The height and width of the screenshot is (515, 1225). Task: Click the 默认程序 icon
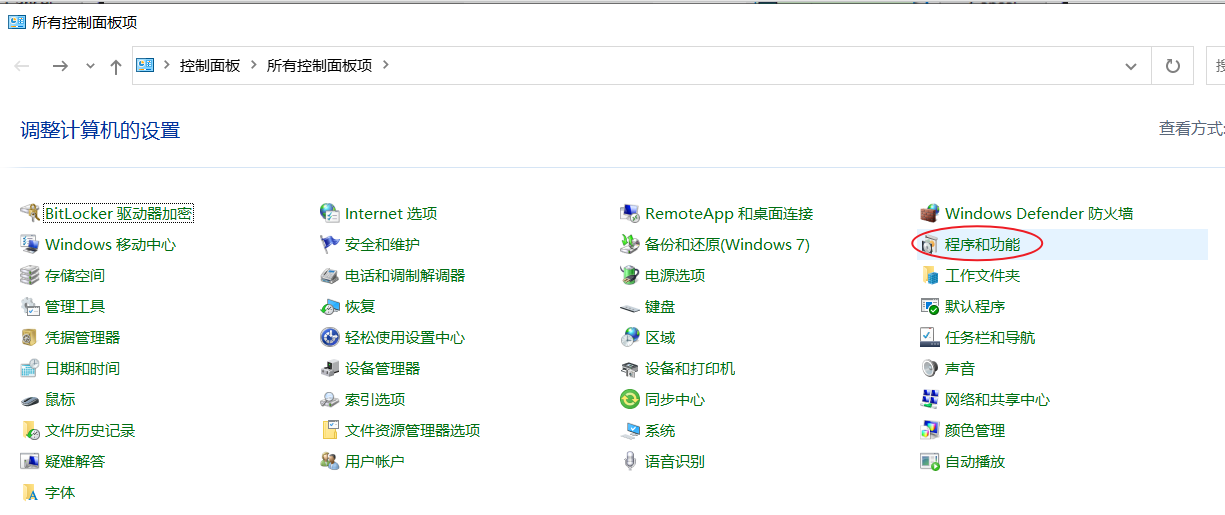(929, 306)
